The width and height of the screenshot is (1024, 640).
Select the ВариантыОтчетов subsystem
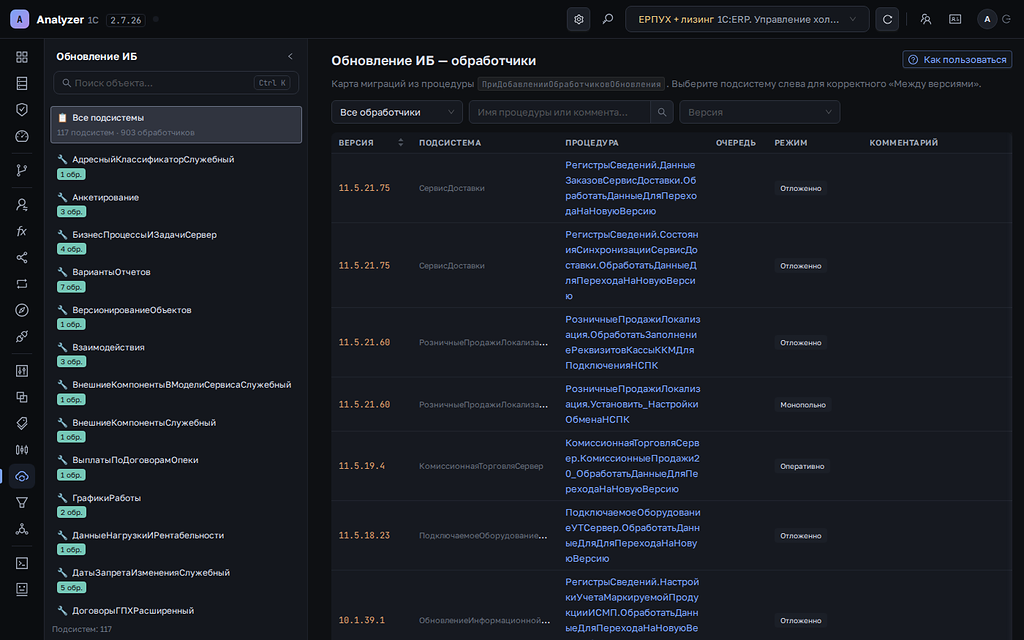pos(176,279)
